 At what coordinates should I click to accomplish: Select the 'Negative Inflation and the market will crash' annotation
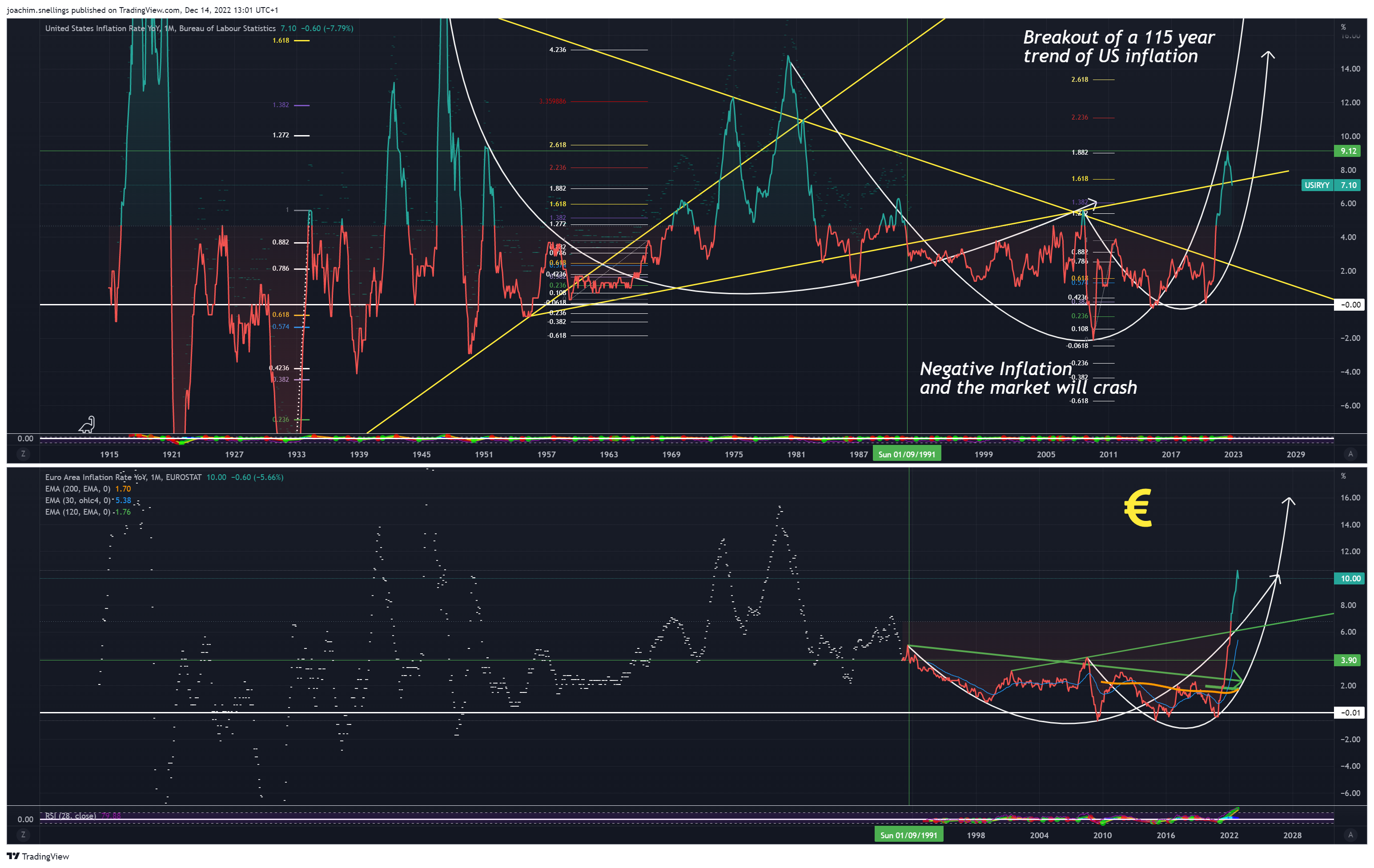pos(1028,377)
